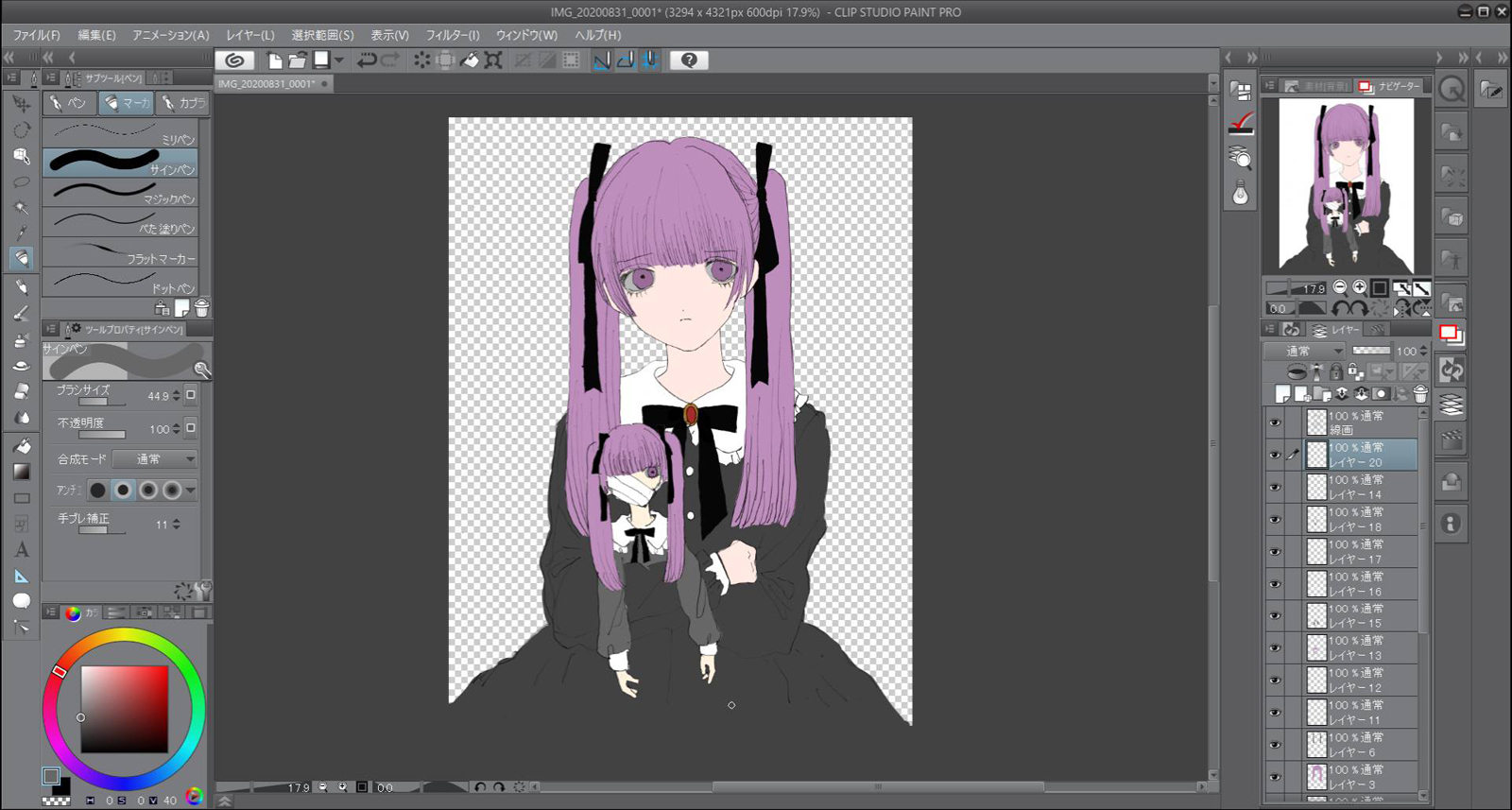Delete layer using Layers panel trash icon

pos(1420,394)
